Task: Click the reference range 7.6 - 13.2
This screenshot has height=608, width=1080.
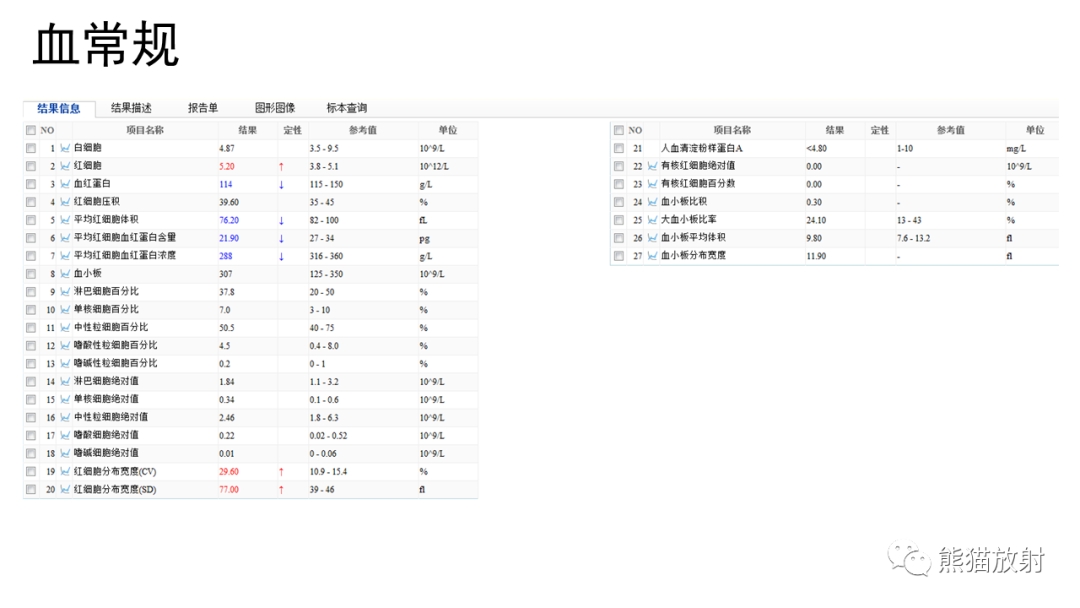Action: 913,238
